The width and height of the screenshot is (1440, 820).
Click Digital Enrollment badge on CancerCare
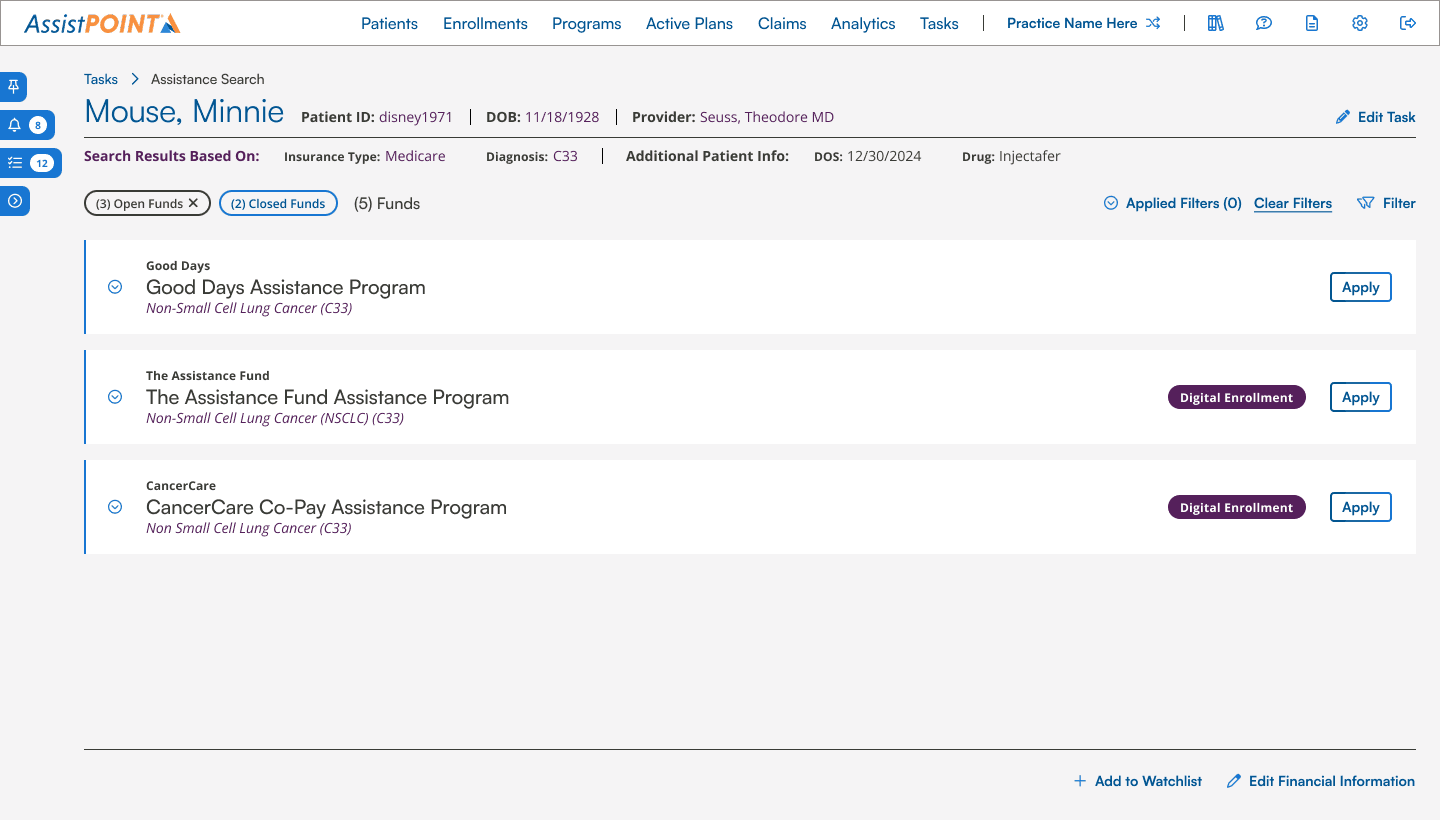[x=1237, y=507]
